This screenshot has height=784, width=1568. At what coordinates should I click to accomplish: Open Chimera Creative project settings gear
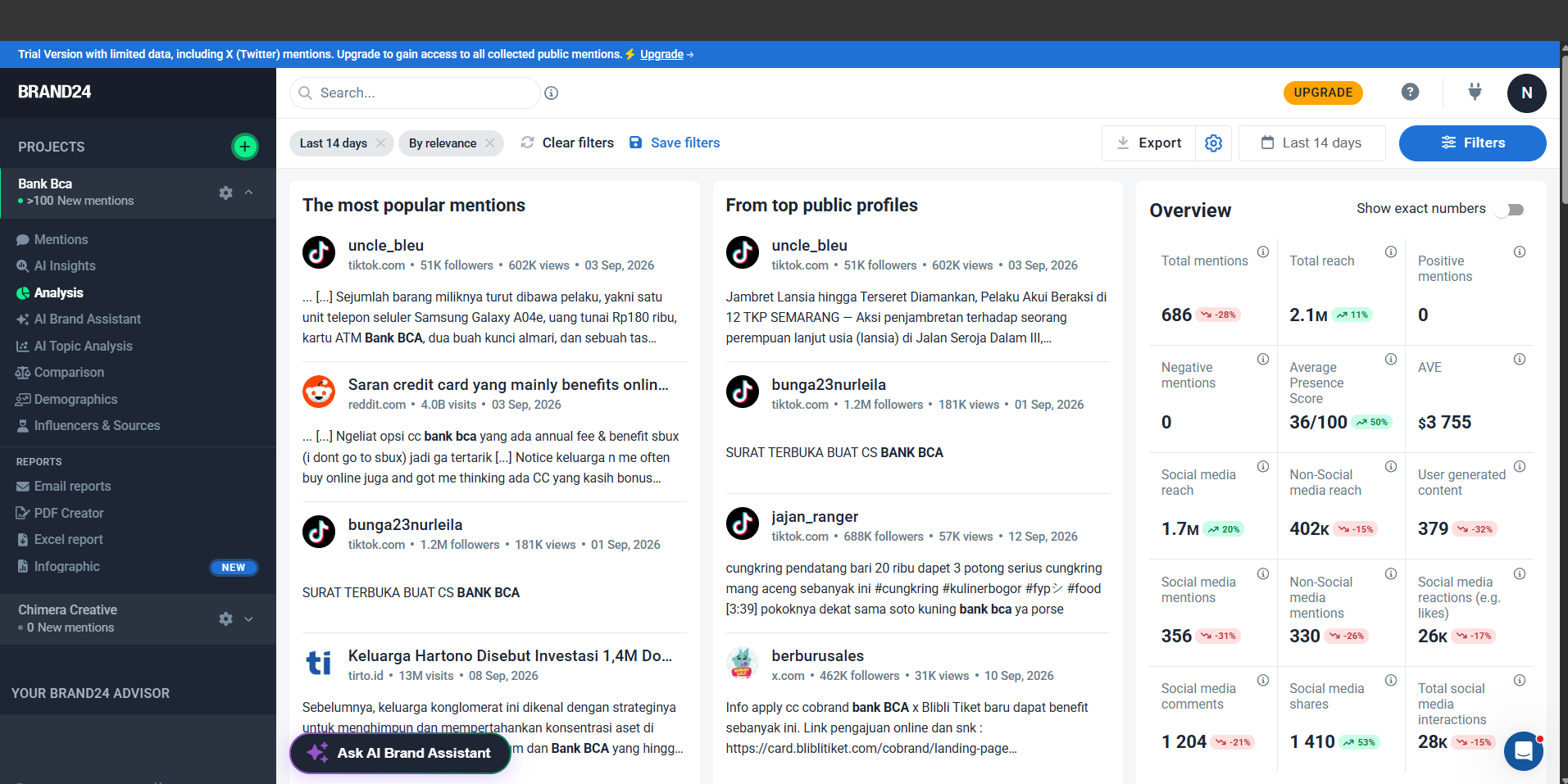point(226,619)
